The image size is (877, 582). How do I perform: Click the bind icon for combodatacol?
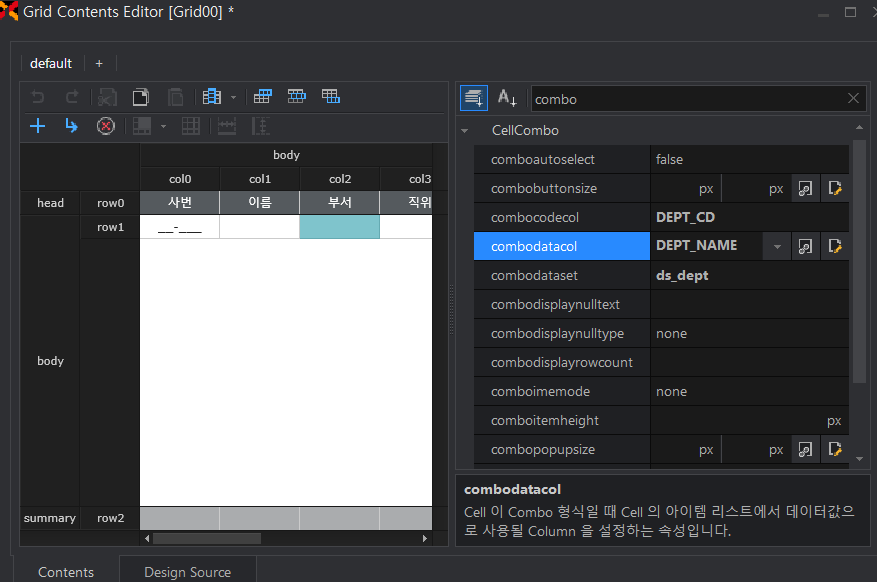point(805,246)
